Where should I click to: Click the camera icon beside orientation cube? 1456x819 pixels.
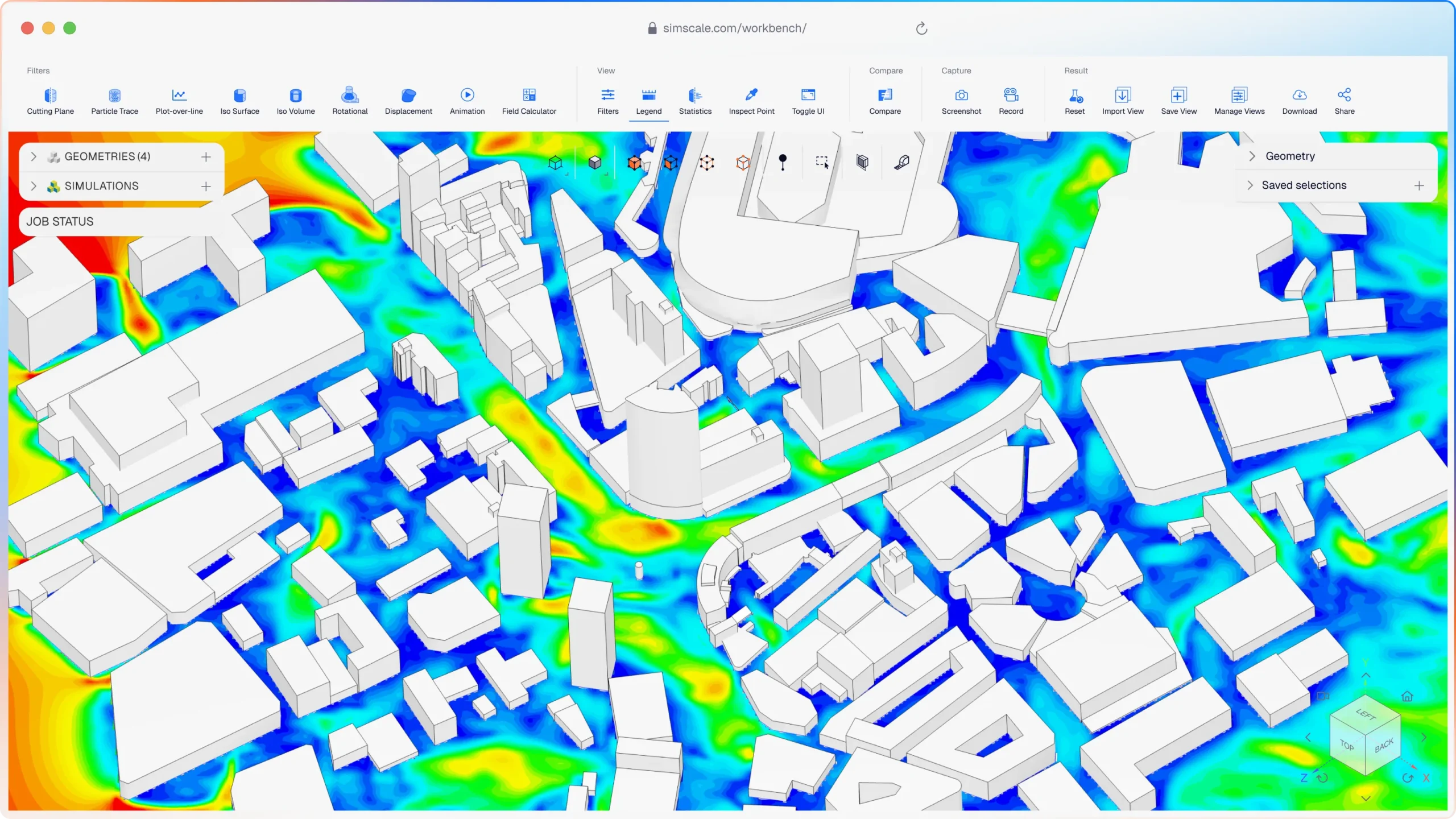1323,696
